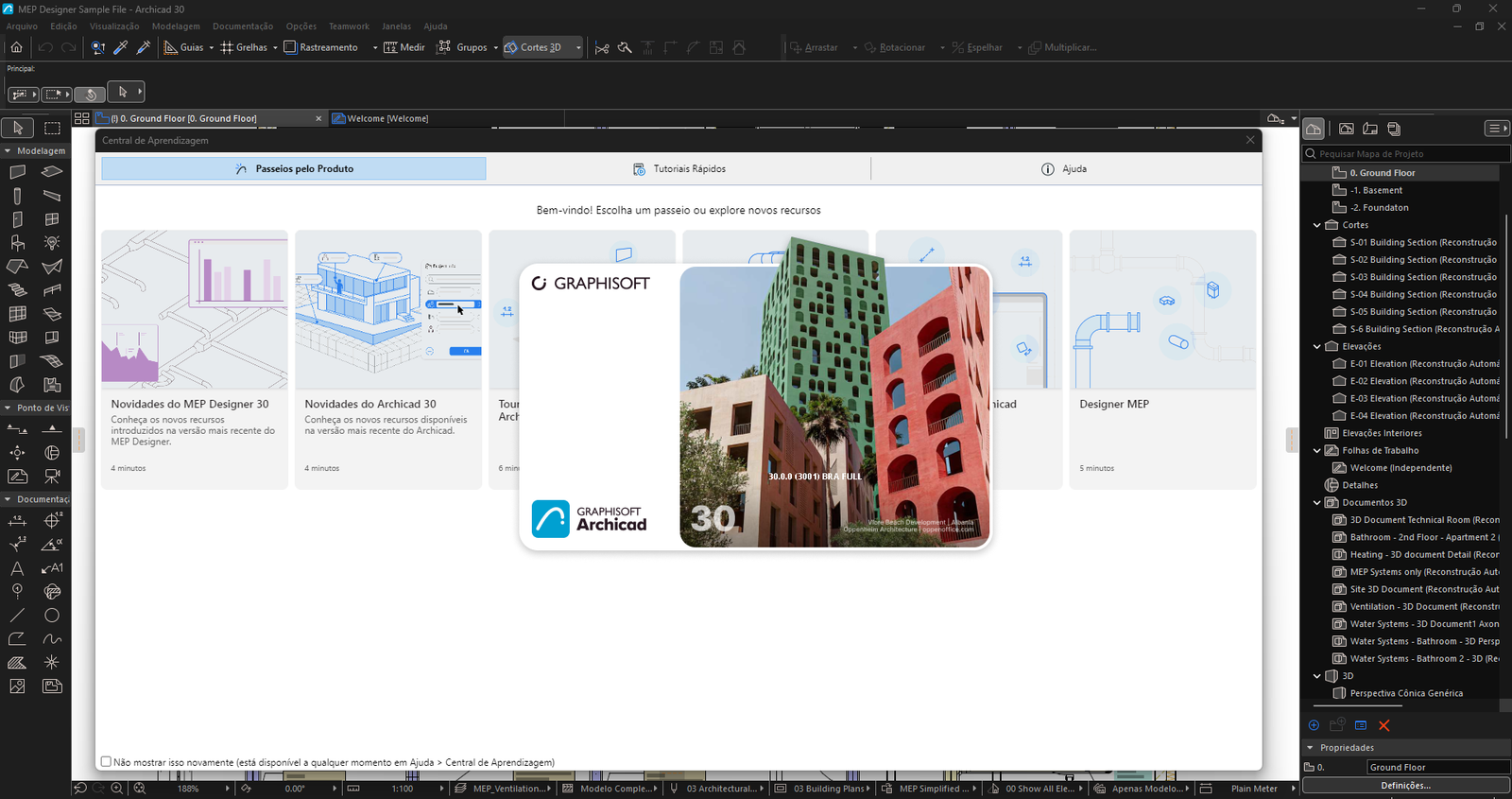Click the Pesquisar Mapa de Projeto search field
The width and height of the screenshot is (1512, 799).
(1406, 153)
